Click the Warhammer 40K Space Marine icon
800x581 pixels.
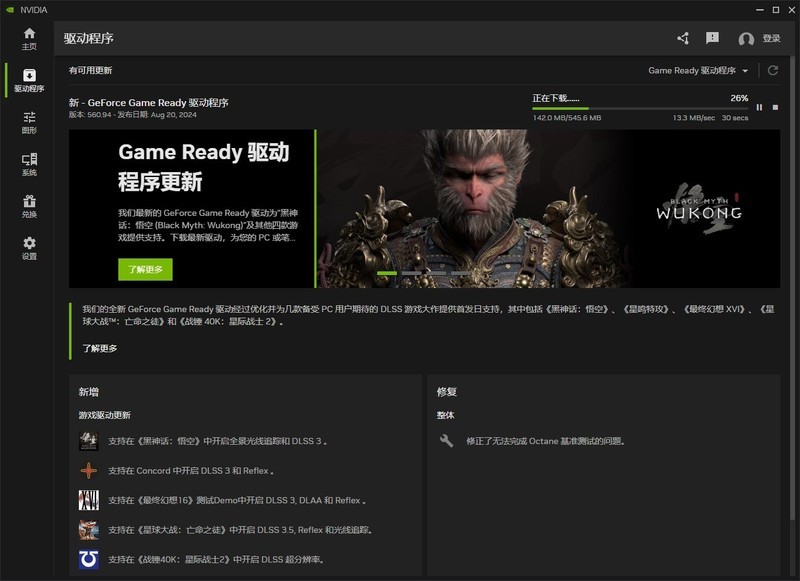pyautogui.click(x=89, y=559)
